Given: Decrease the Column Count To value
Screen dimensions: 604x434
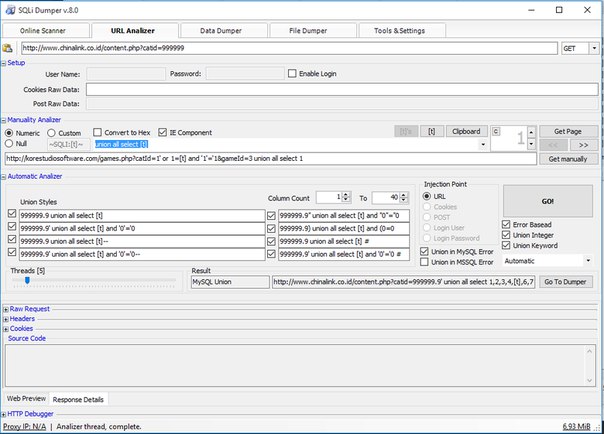Looking at the screenshot, I should tap(404, 200).
